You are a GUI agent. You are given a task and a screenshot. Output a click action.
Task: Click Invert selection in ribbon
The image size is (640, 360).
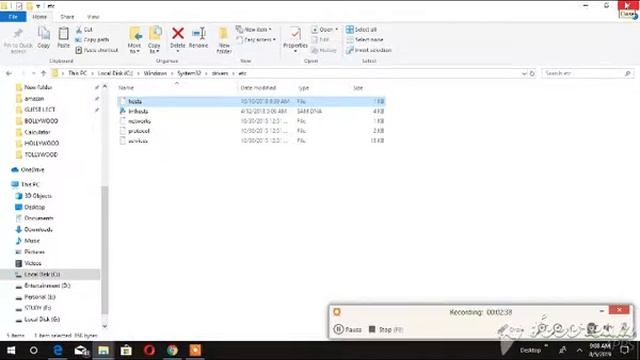click(x=369, y=50)
